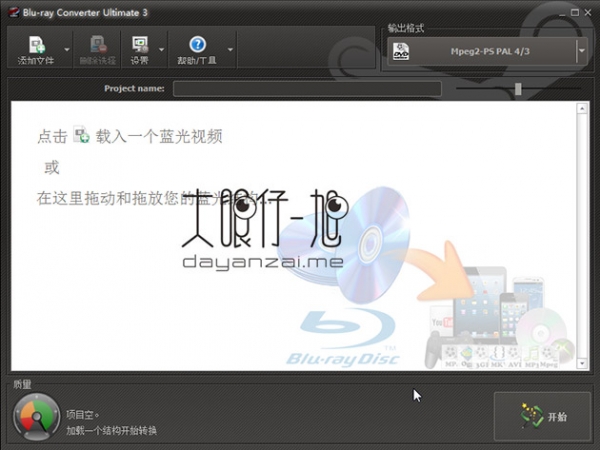
Task: Minimize the Blu-ray Converter window
Action: click(x=562, y=13)
